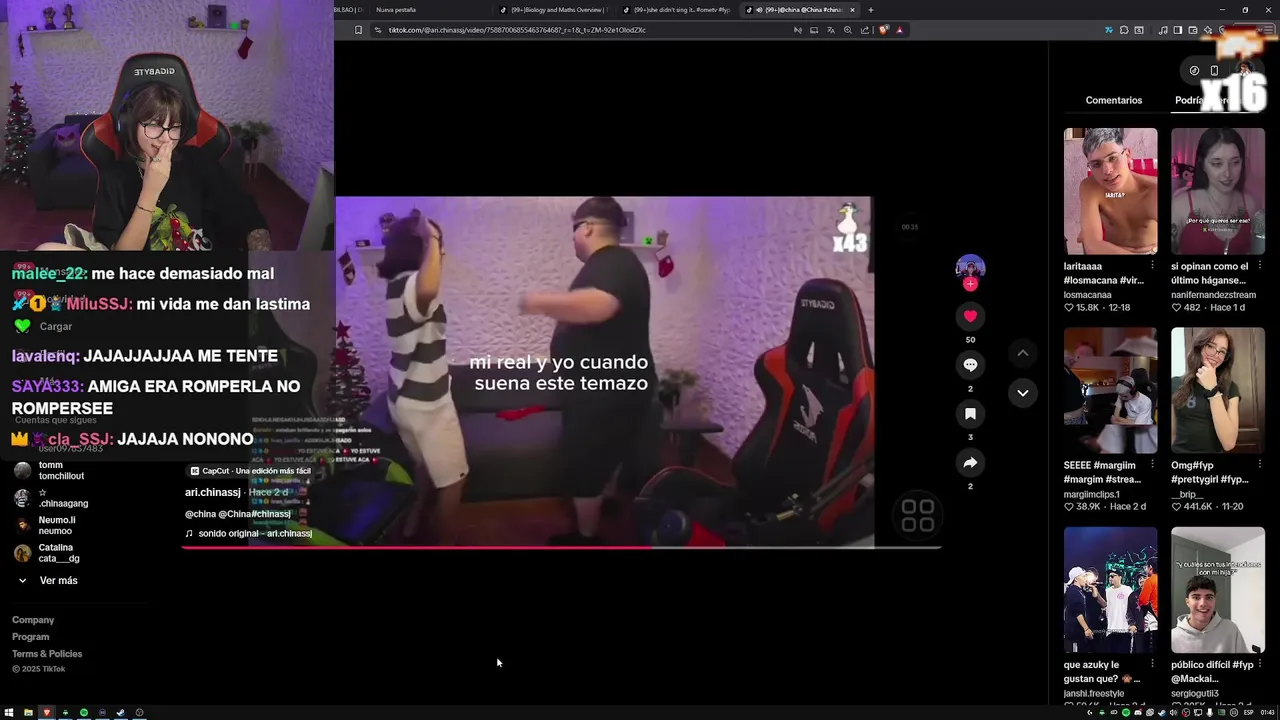
Task: Click nanifernandezstream author name
Action: (1213, 295)
